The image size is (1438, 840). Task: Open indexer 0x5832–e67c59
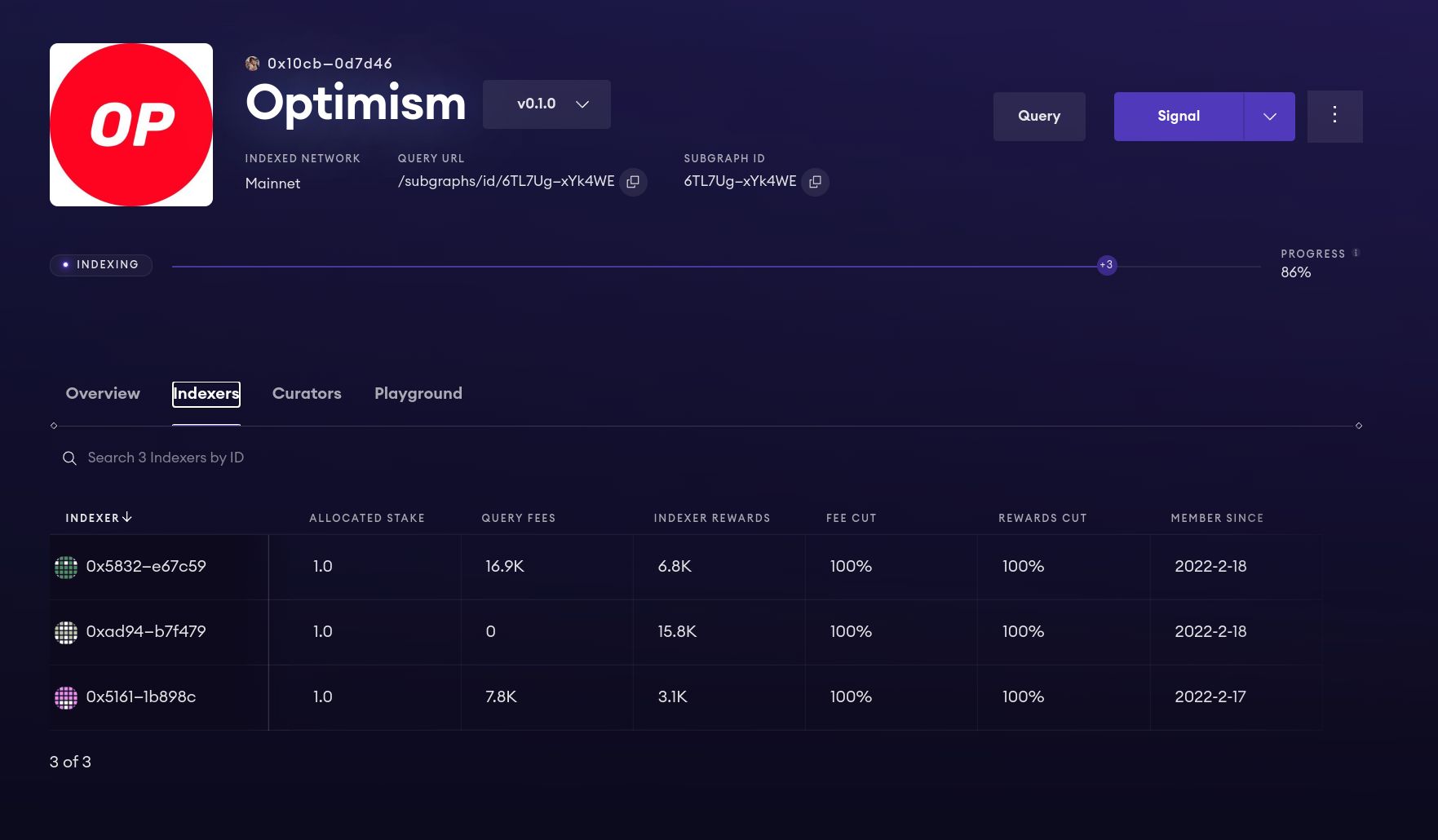(146, 567)
